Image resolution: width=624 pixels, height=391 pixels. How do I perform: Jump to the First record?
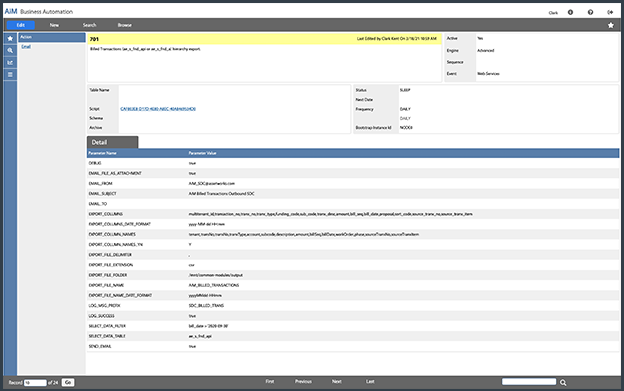[x=270, y=381]
